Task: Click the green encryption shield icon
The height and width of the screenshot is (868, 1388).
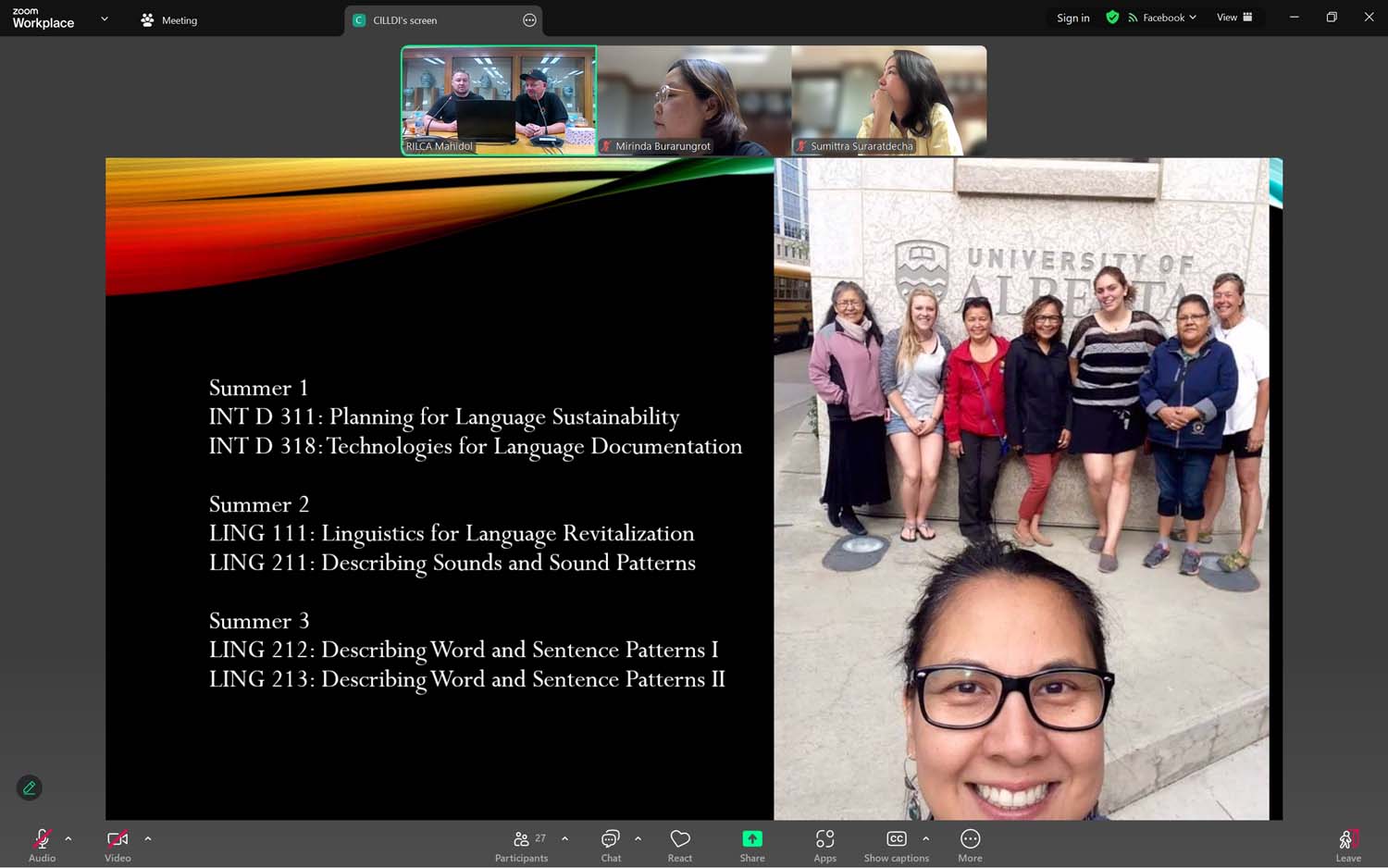Action: click(x=1112, y=18)
